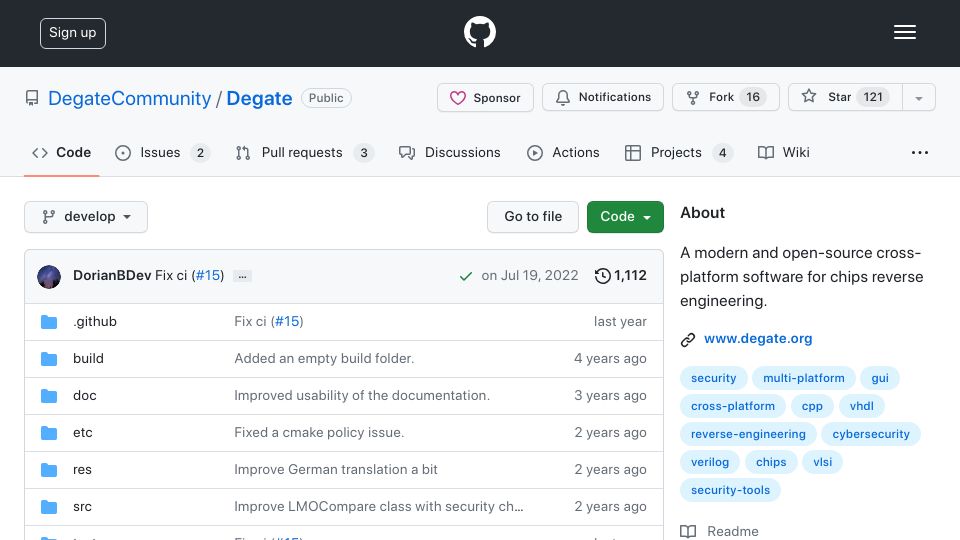Viewport: 960px width, 540px height.
Task: Open the Projects tab
Action: pyautogui.click(x=678, y=152)
